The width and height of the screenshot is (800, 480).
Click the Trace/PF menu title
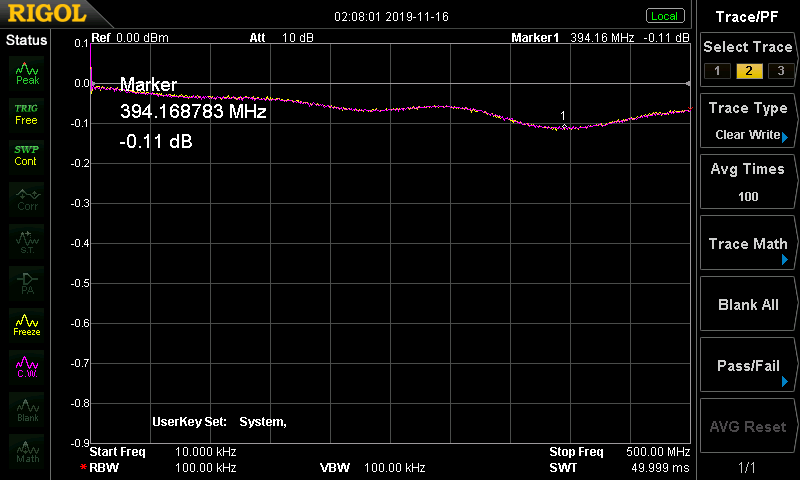point(748,16)
